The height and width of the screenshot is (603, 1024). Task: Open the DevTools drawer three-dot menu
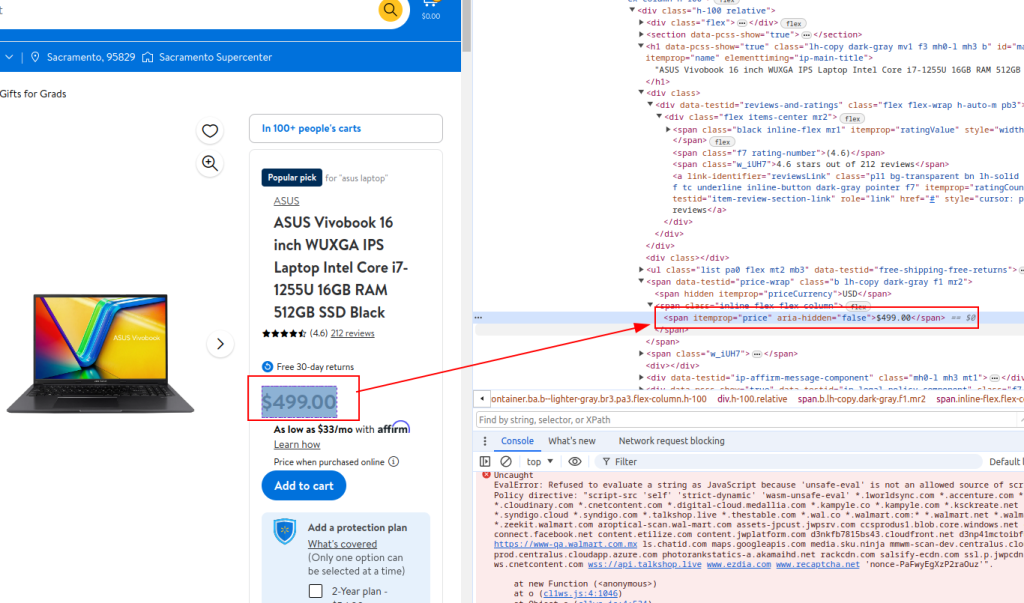click(x=485, y=441)
